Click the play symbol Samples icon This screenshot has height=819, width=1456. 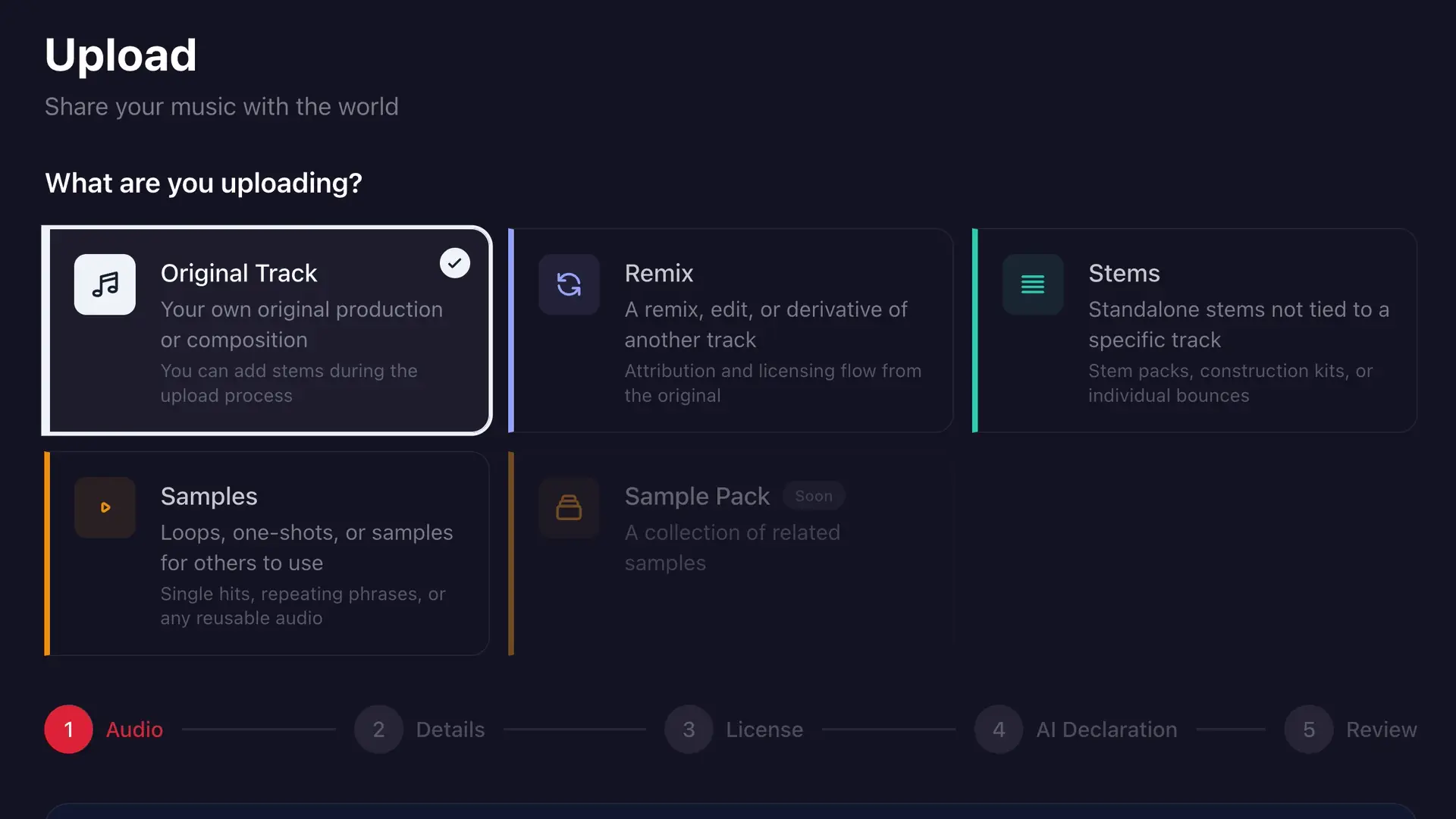[104, 507]
